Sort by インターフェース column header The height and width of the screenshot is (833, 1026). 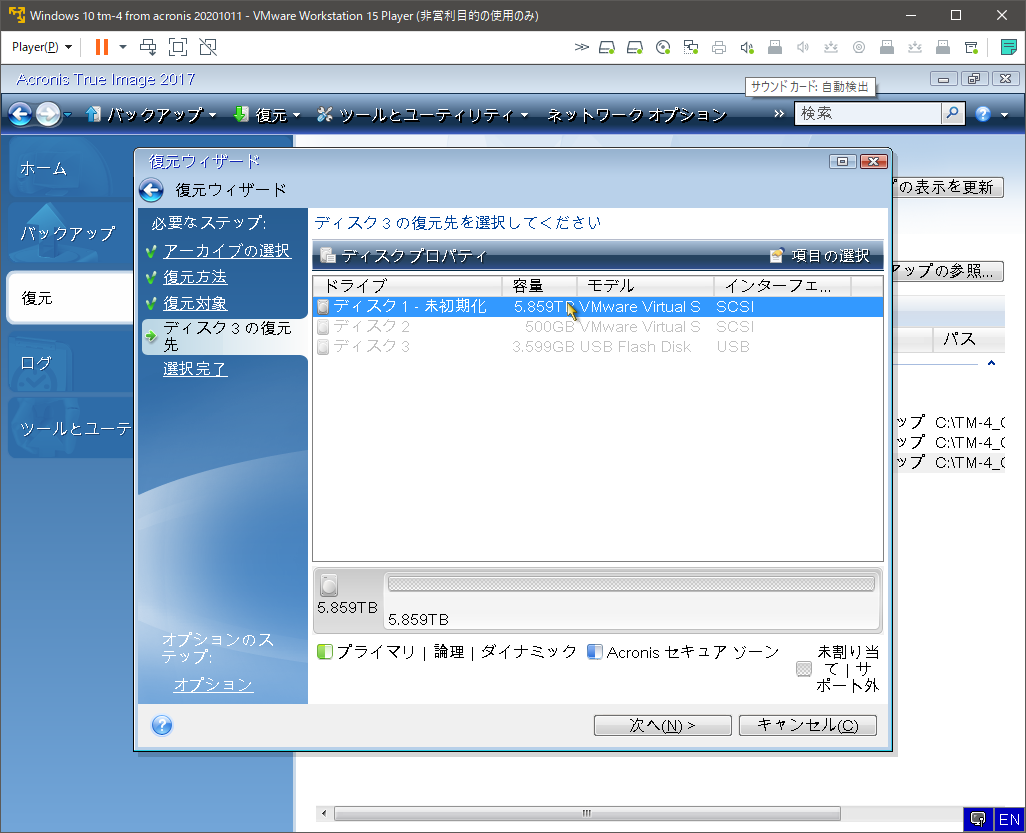pos(783,286)
